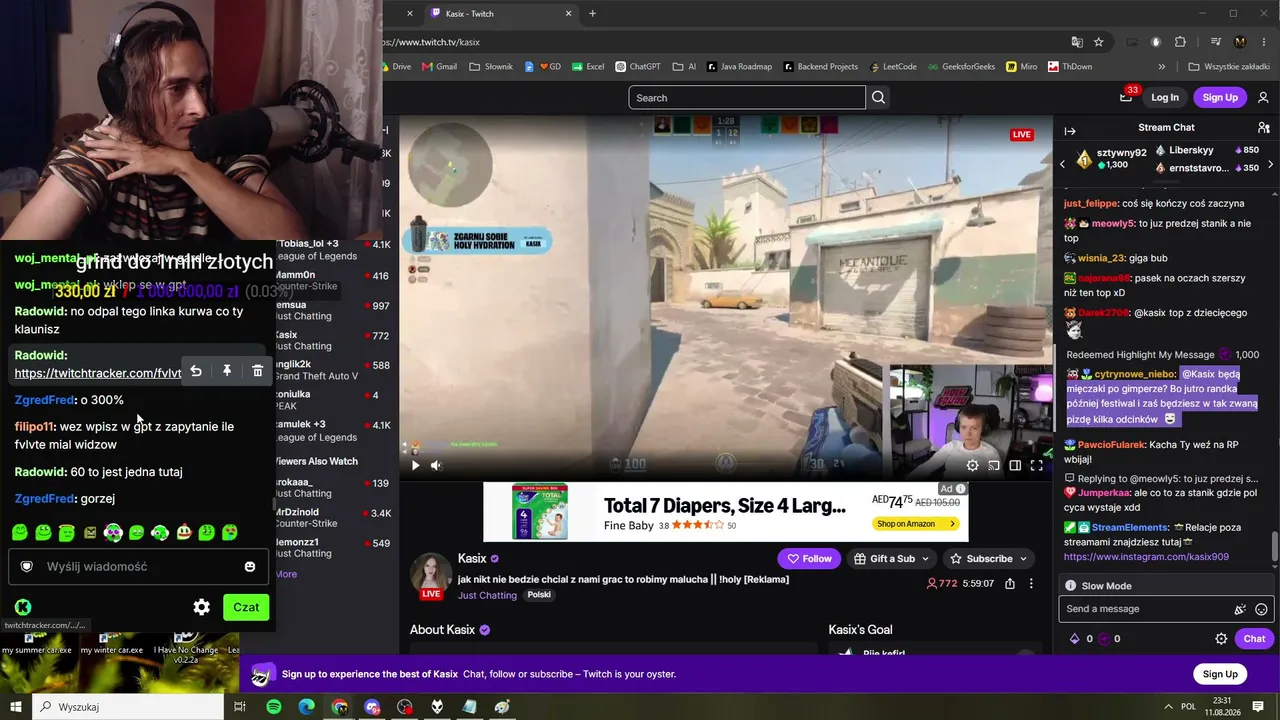This screenshot has width=1280, height=720.
Task: Open Twitch chat settings gear
Action: tap(1221, 639)
